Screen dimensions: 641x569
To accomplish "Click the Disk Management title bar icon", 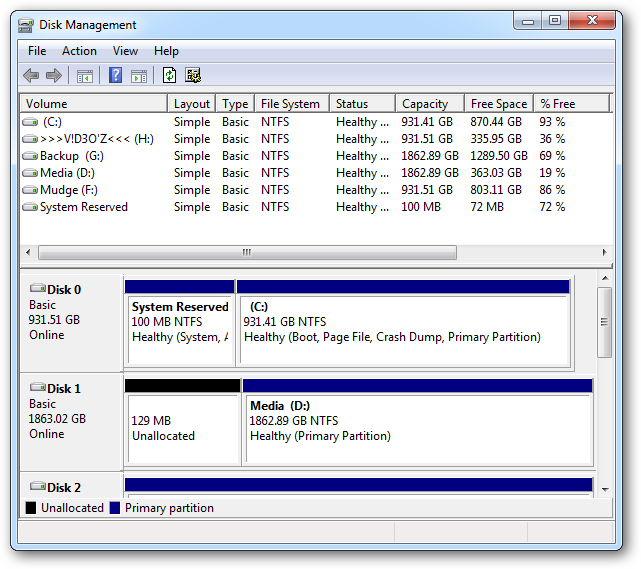I will click(25, 25).
